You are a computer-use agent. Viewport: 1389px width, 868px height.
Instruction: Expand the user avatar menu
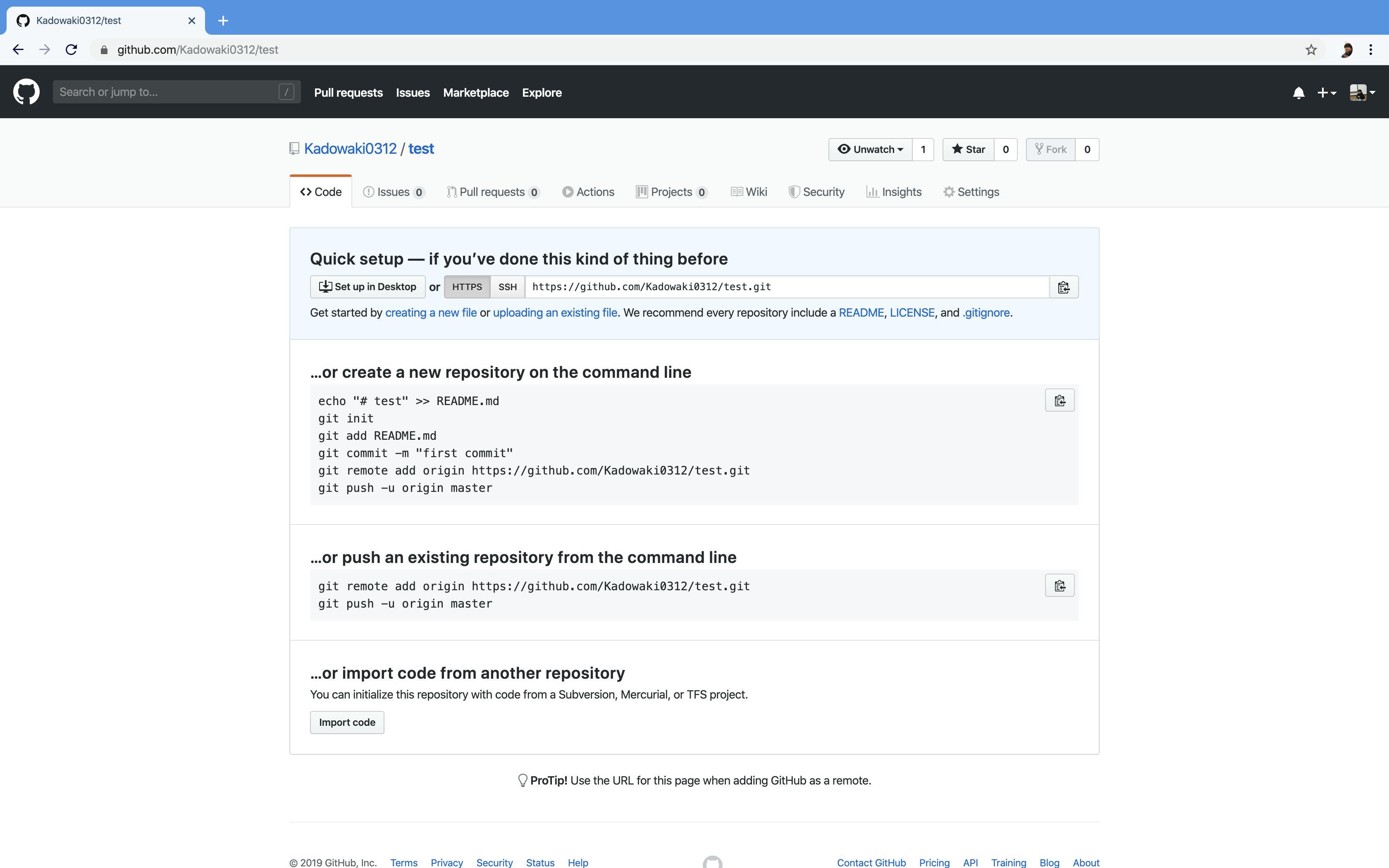(x=1362, y=93)
